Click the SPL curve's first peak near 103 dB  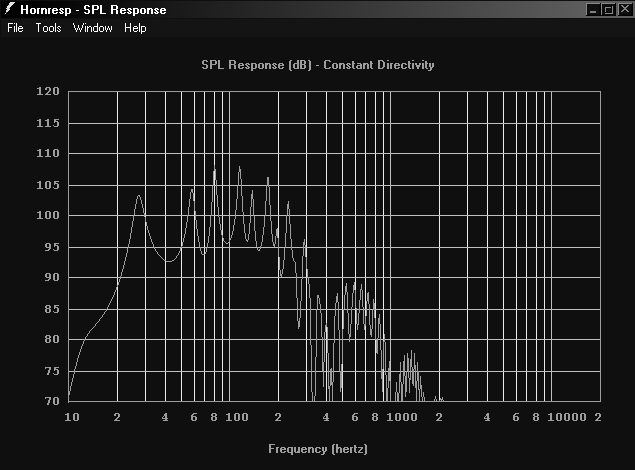(x=139, y=196)
